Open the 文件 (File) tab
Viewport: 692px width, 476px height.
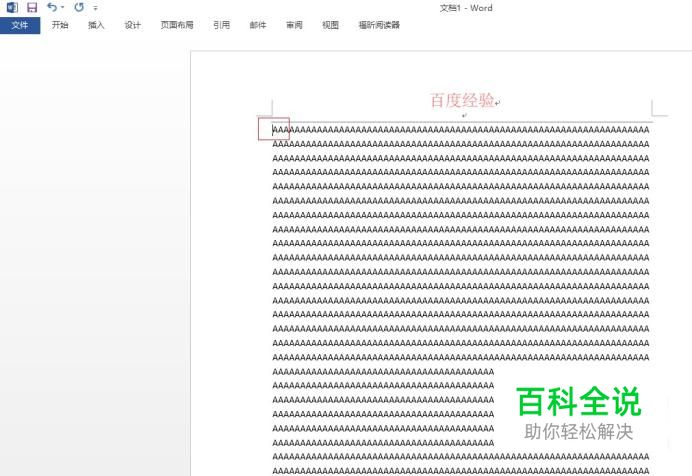point(20,25)
